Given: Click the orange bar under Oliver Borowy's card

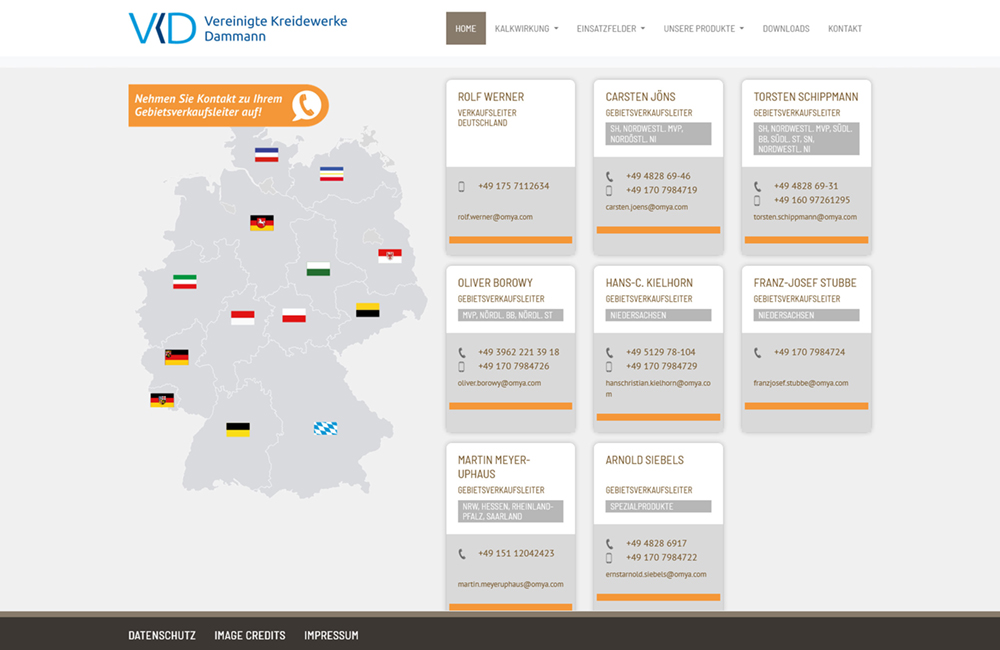Looking at the screenshot, I should click(x=510, y=406).
